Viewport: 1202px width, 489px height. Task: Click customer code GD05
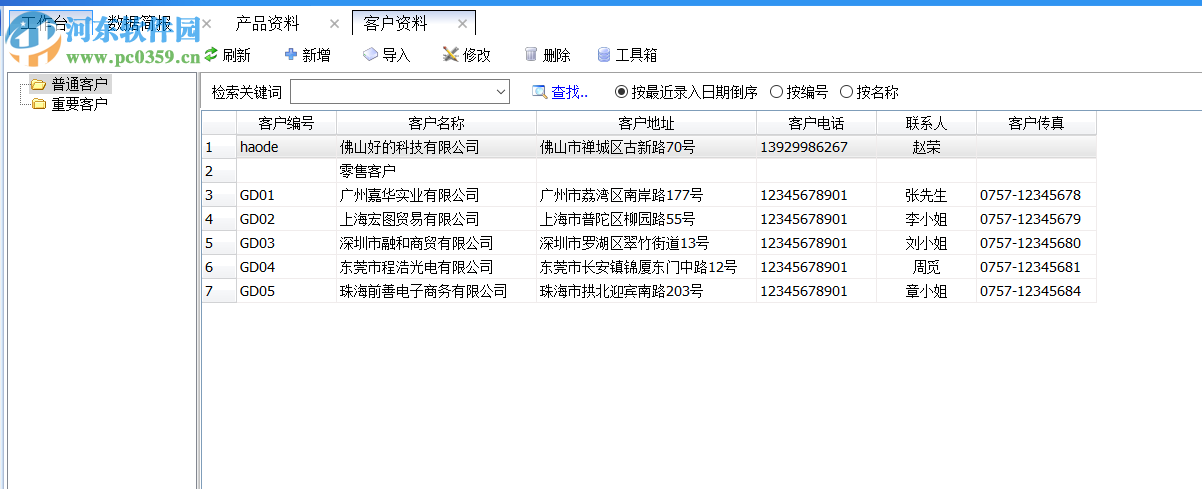257,291
